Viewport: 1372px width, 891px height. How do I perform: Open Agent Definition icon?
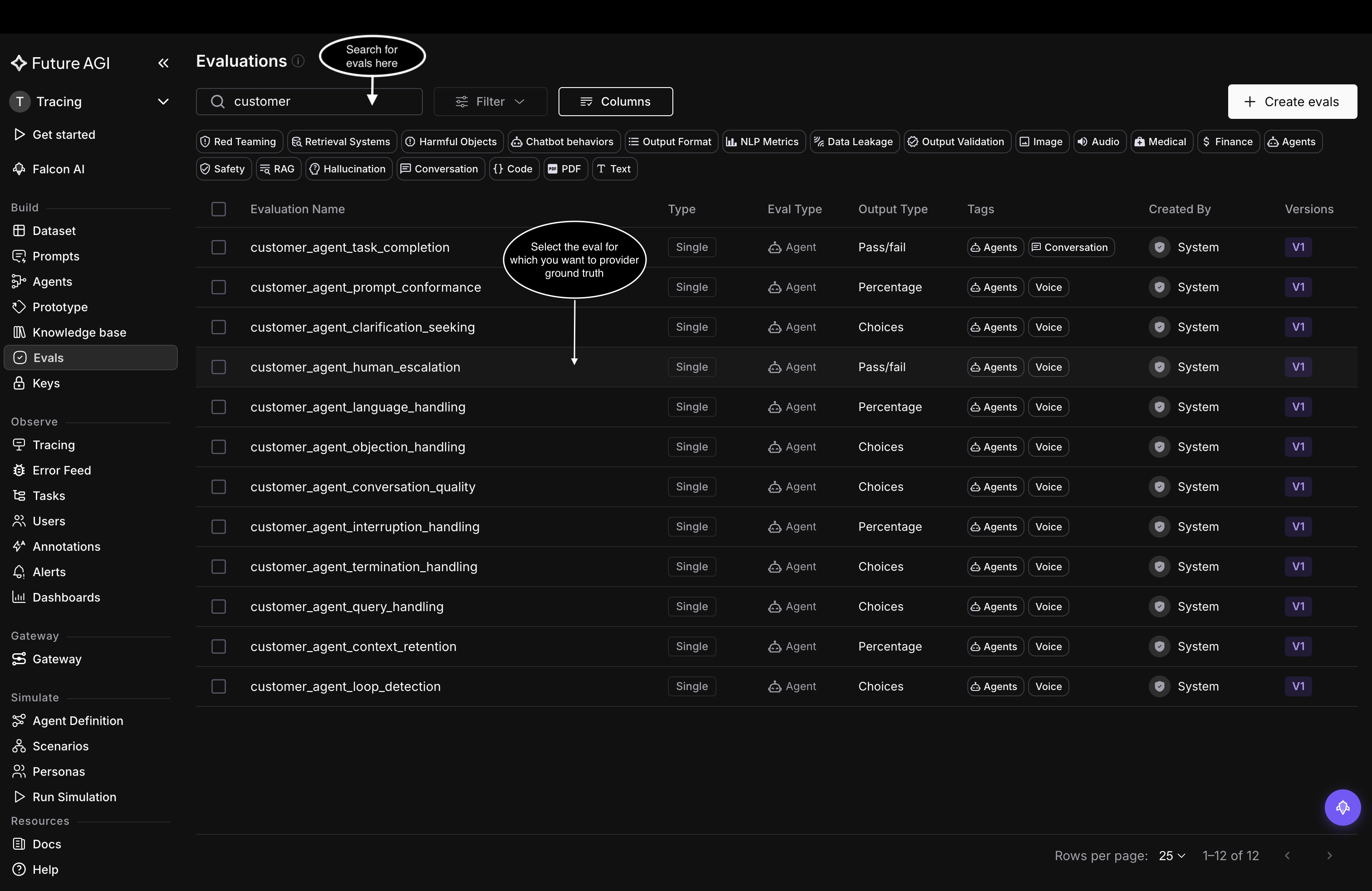pos(19,720)
